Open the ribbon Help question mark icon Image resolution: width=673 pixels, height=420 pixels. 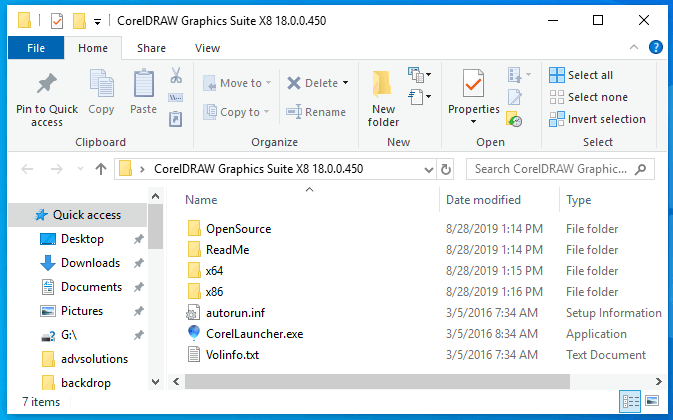tap(656, 47)
